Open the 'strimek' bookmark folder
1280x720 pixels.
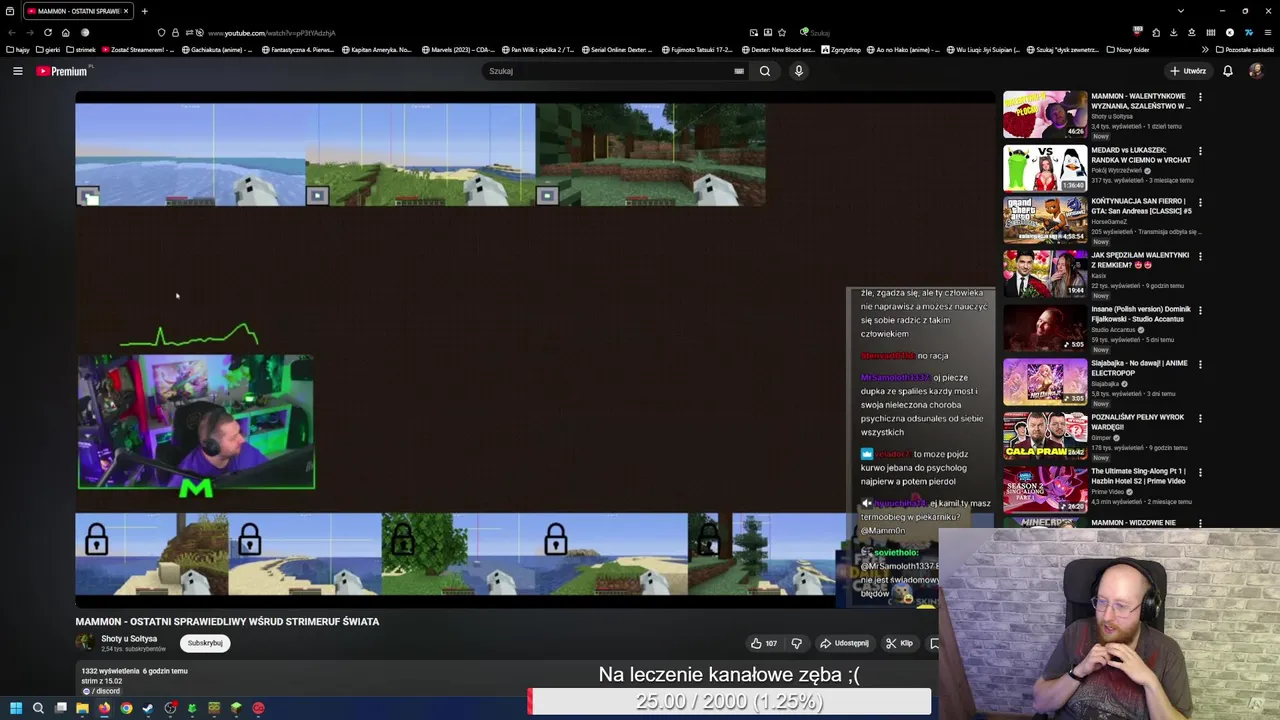pyautogui.click(x=81, y=49)
